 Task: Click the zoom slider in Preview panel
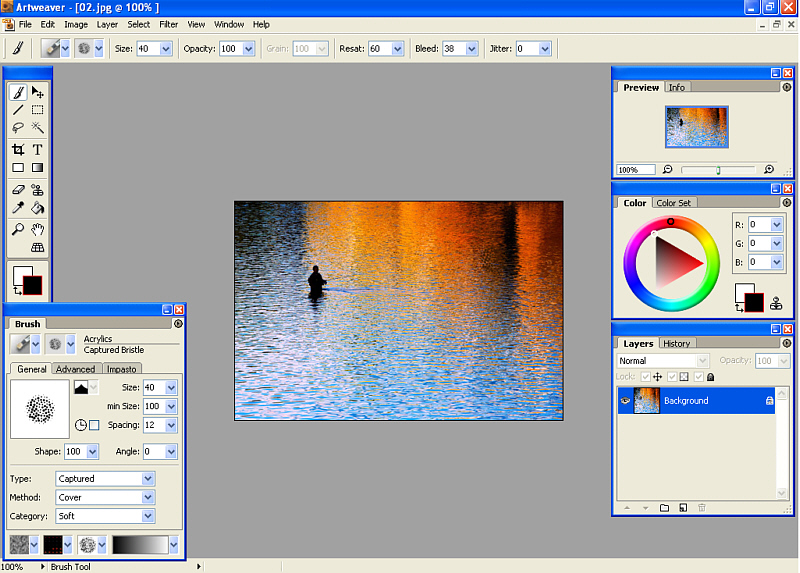click(718, 170)
